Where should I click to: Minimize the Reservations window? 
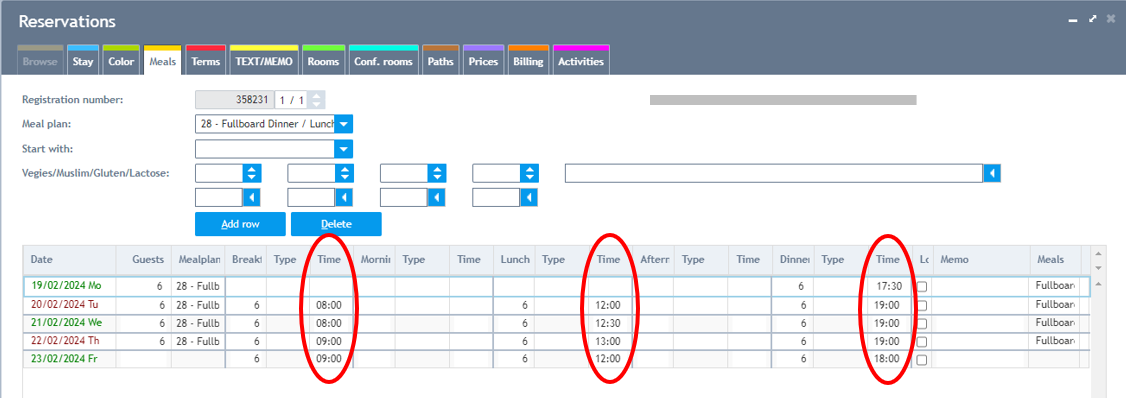[x=1073, y=21]
